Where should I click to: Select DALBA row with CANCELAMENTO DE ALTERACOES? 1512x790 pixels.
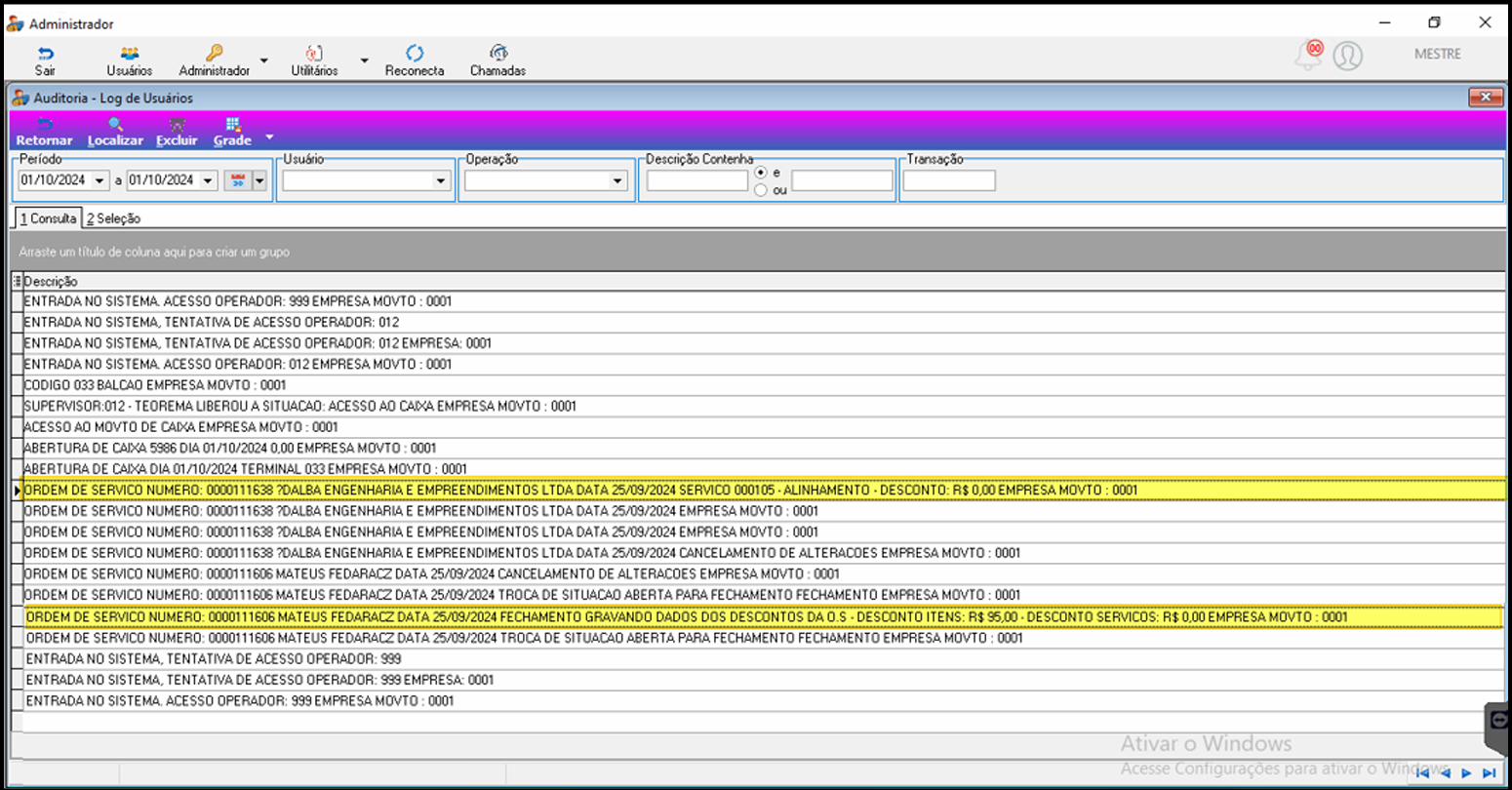tap(764, 553)
